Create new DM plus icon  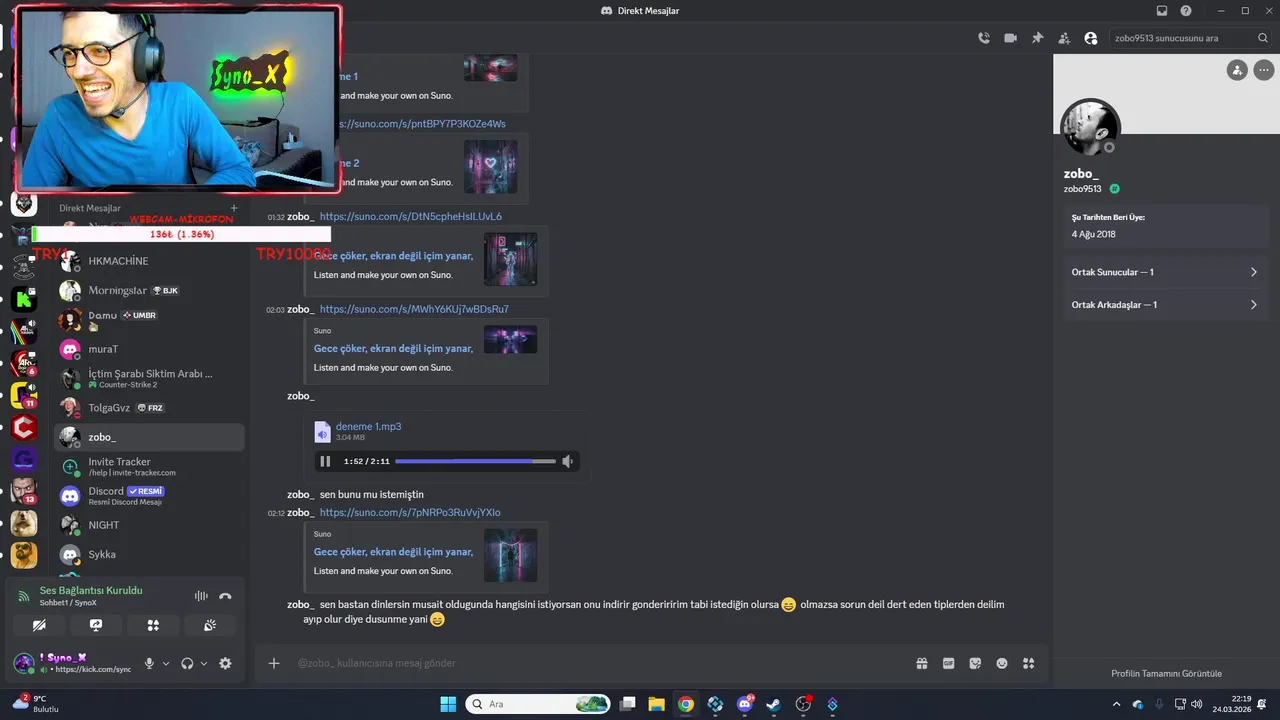(x=234, y=208)
